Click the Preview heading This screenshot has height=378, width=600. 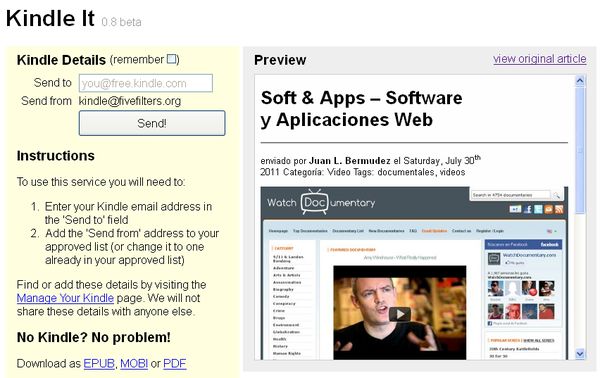[280, 60]
